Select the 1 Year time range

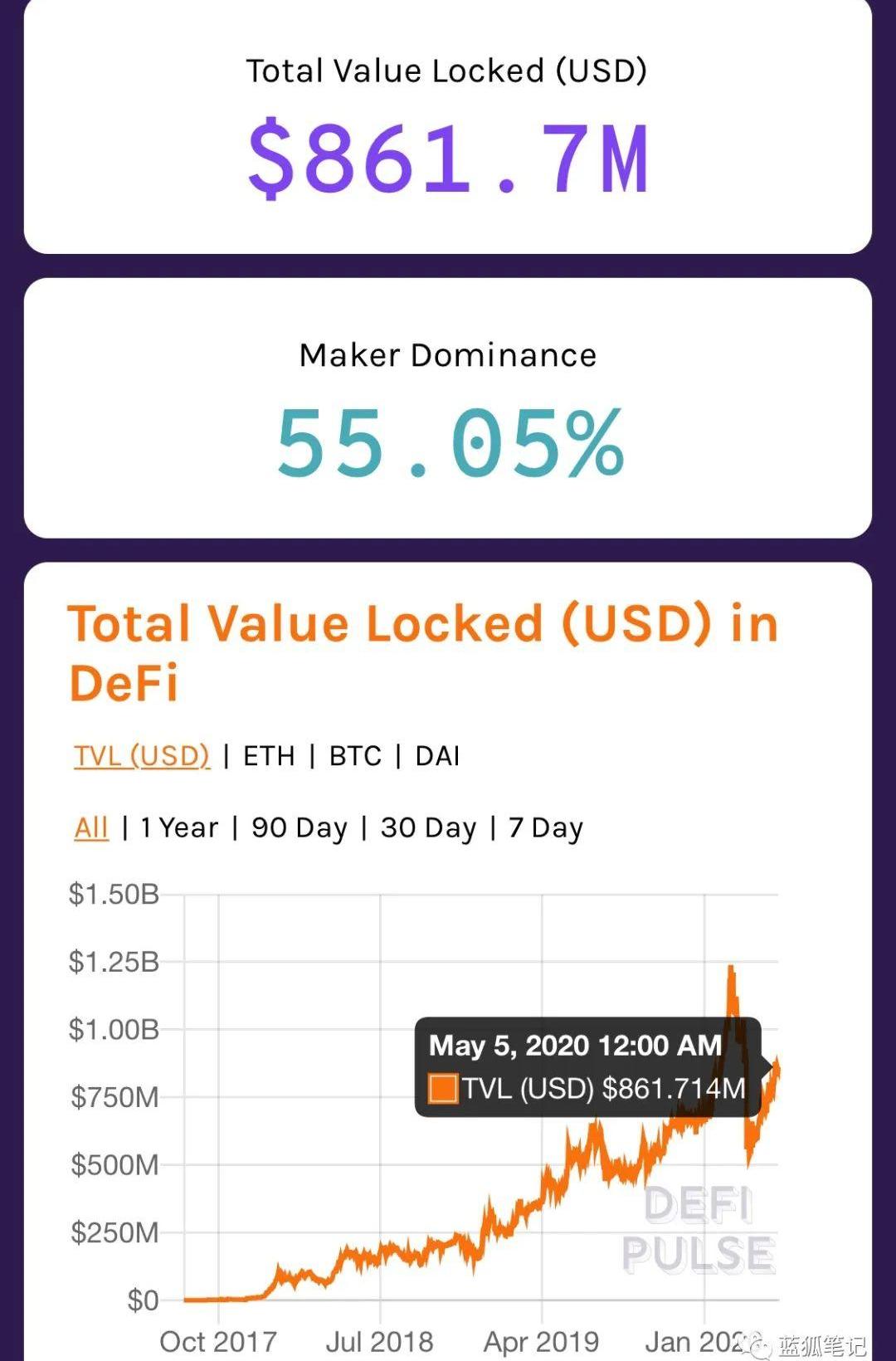pos(179,827)
